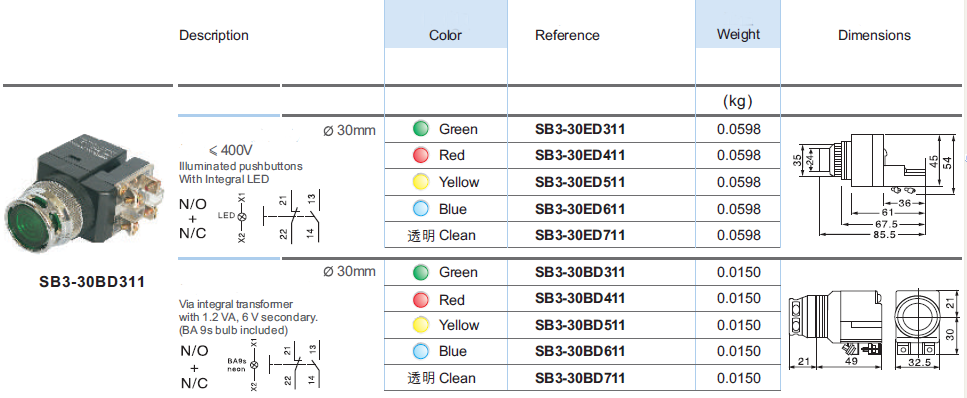The height and width of the screenshot is (398, 967).
Task: Click the yellow dot next to SB3-30ED511
Action: pyautogui.click(x=421, y=182)
